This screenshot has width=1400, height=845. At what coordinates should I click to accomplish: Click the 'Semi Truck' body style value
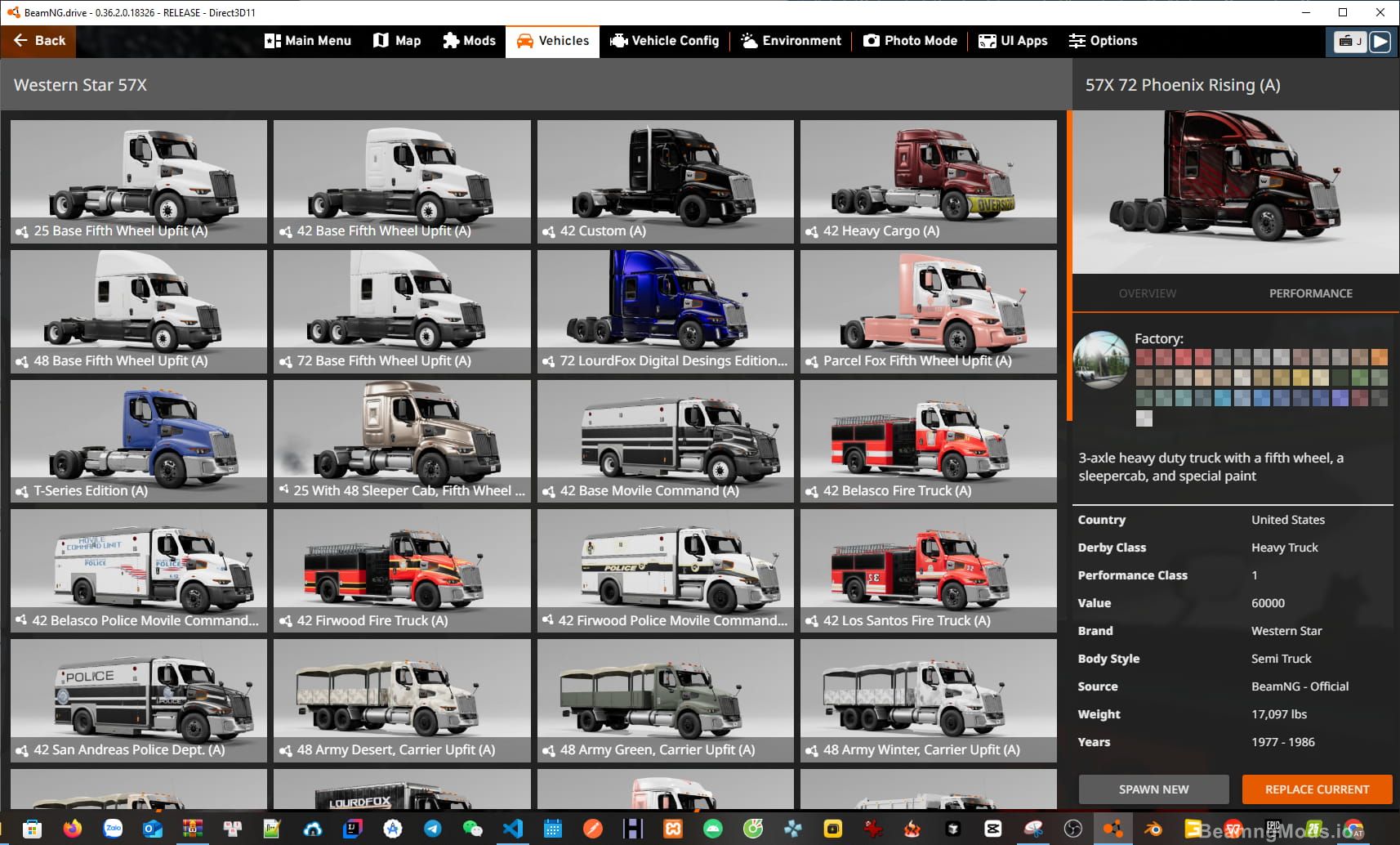(x=1281, y=659)
